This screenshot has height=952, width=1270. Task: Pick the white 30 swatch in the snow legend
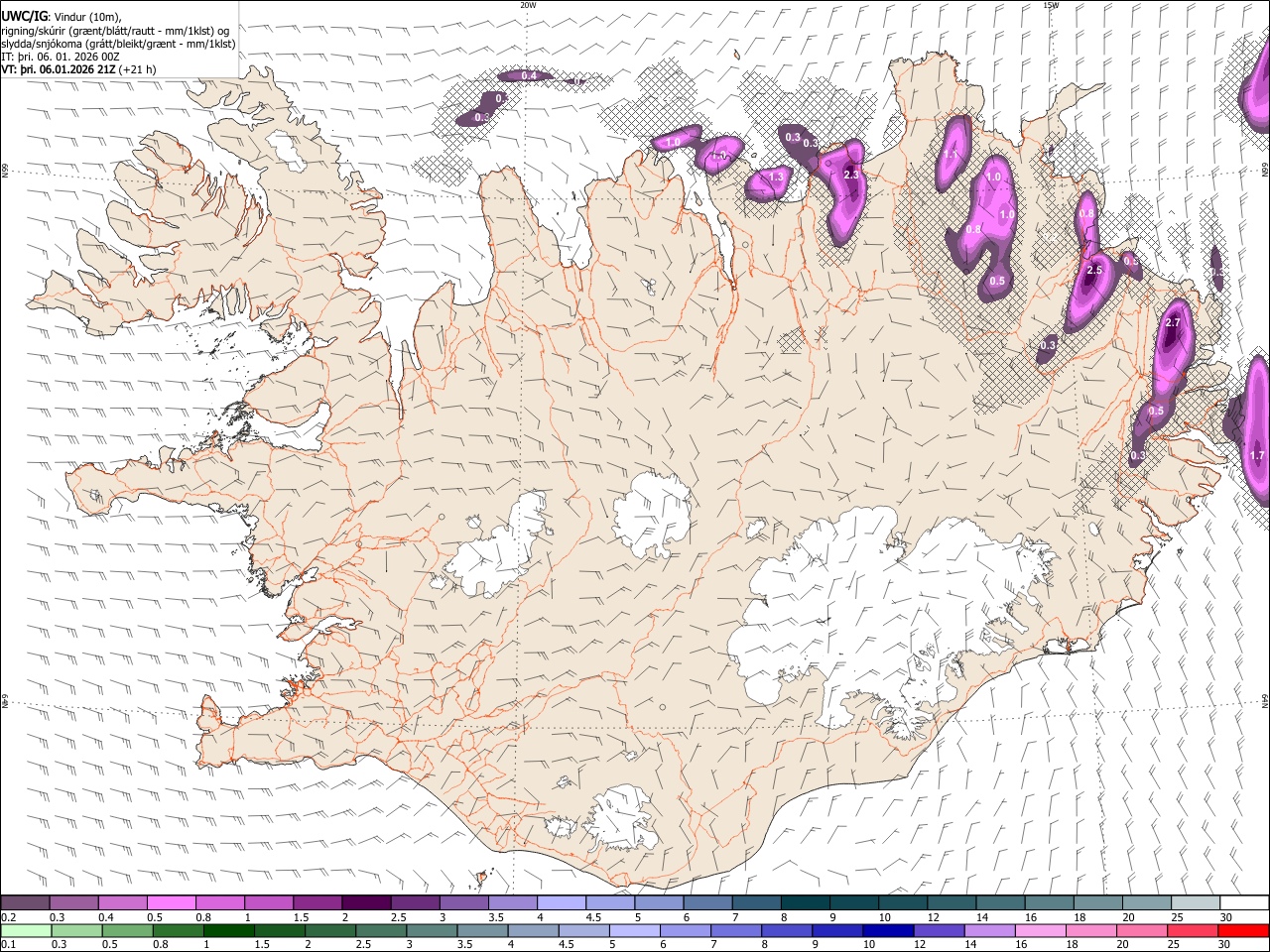tap(1243, 903)
